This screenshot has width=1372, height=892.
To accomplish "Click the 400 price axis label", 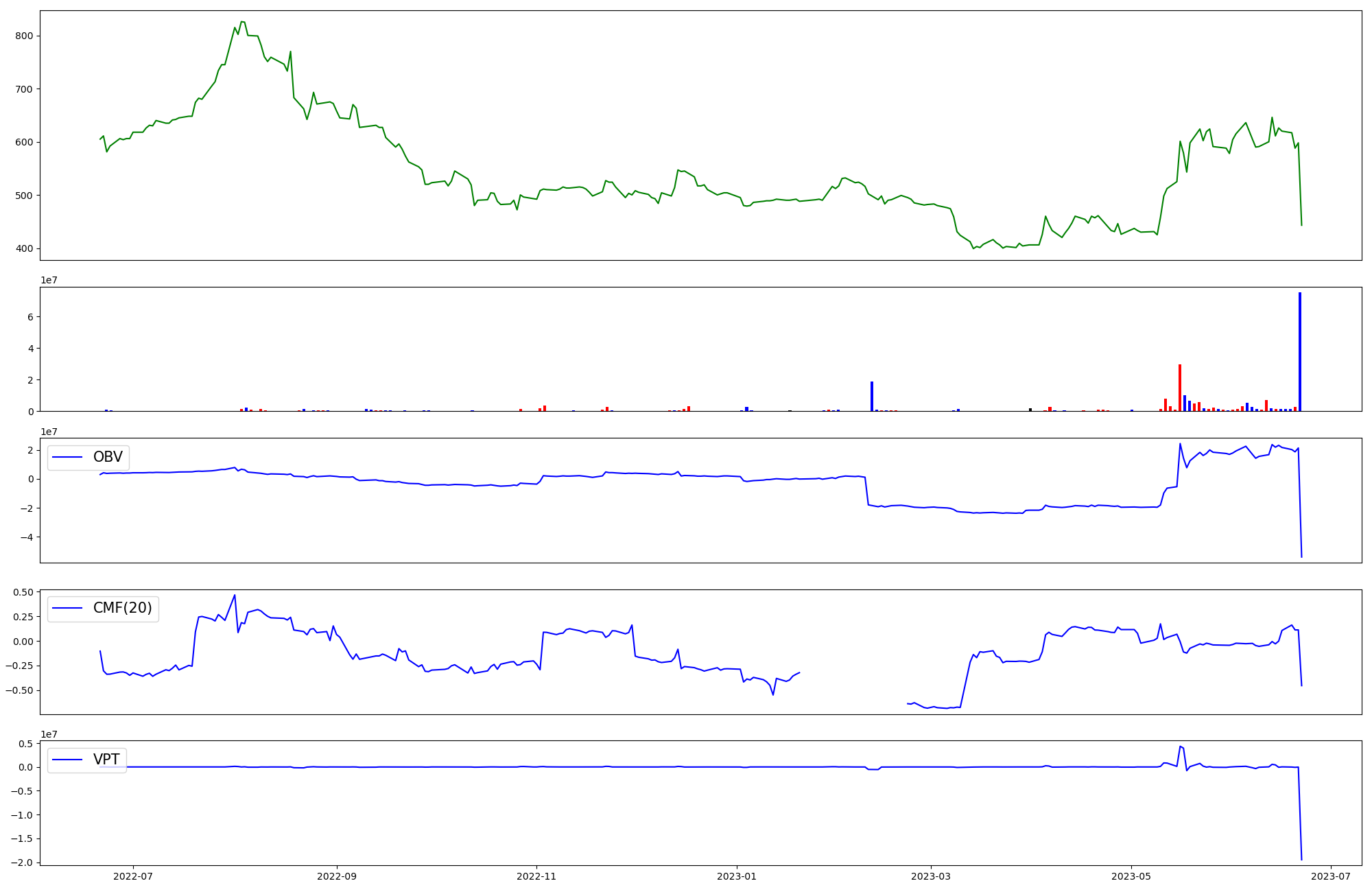I will tap(24, 248).
